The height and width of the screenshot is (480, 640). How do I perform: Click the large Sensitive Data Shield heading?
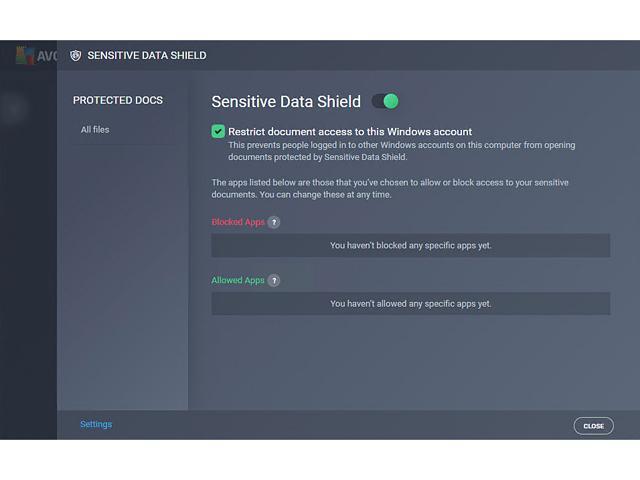(286, 101)
